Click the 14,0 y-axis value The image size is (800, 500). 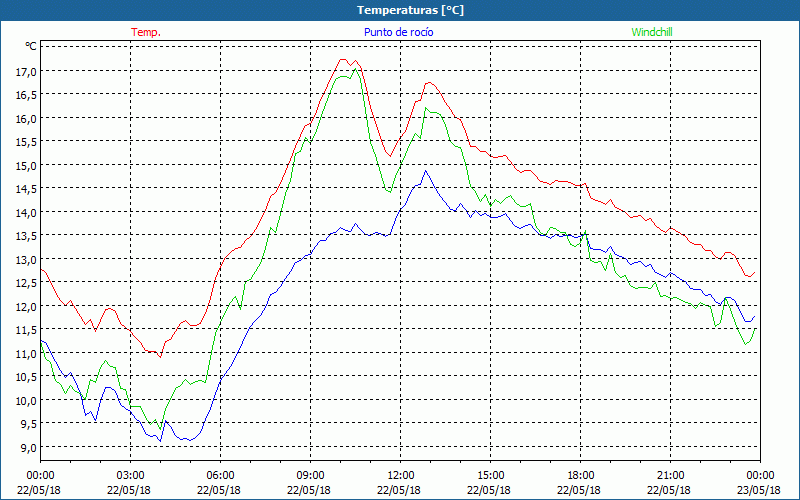27,212
